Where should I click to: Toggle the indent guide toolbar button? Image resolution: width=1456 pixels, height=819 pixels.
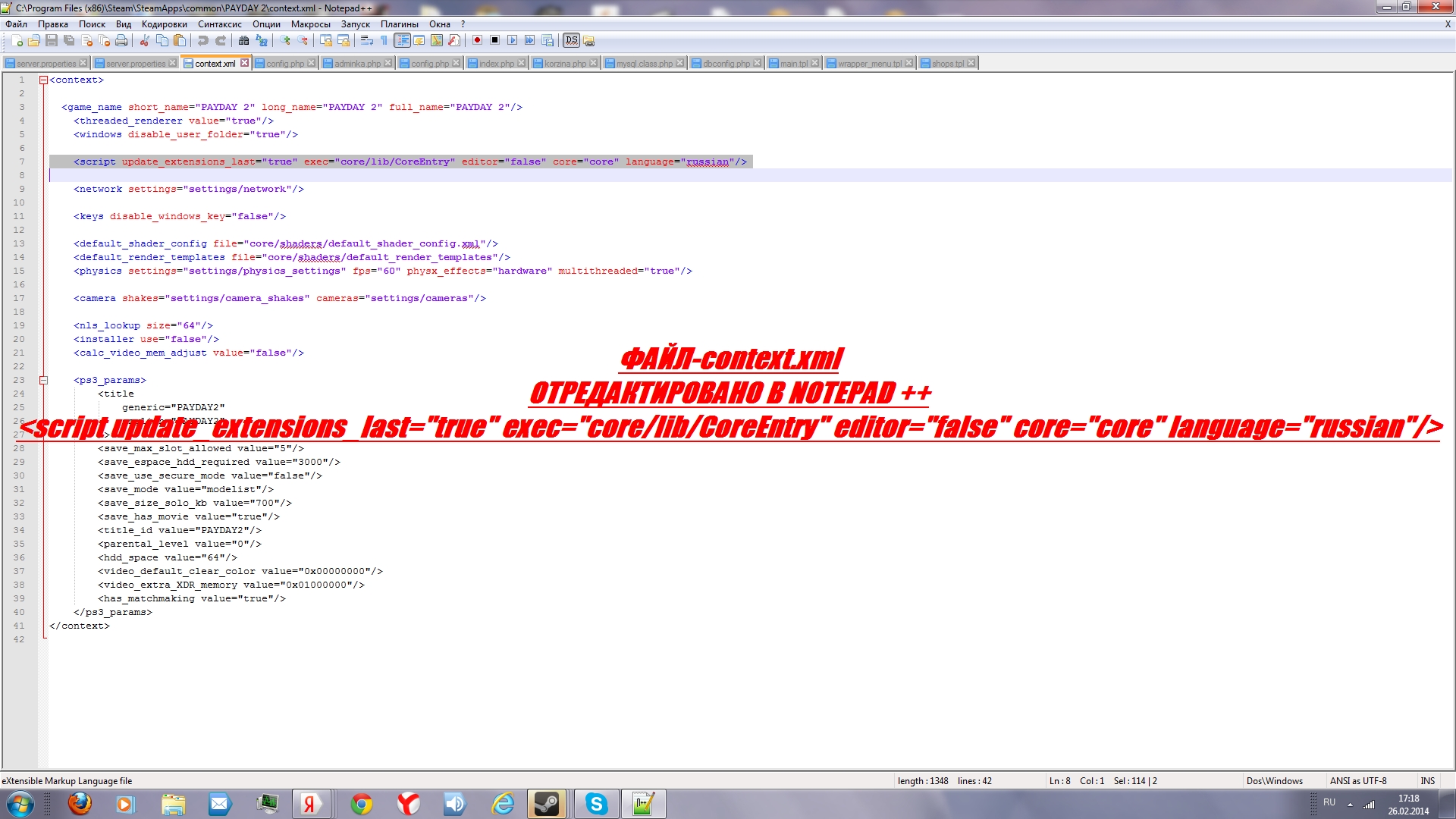[x=402, y=41]
